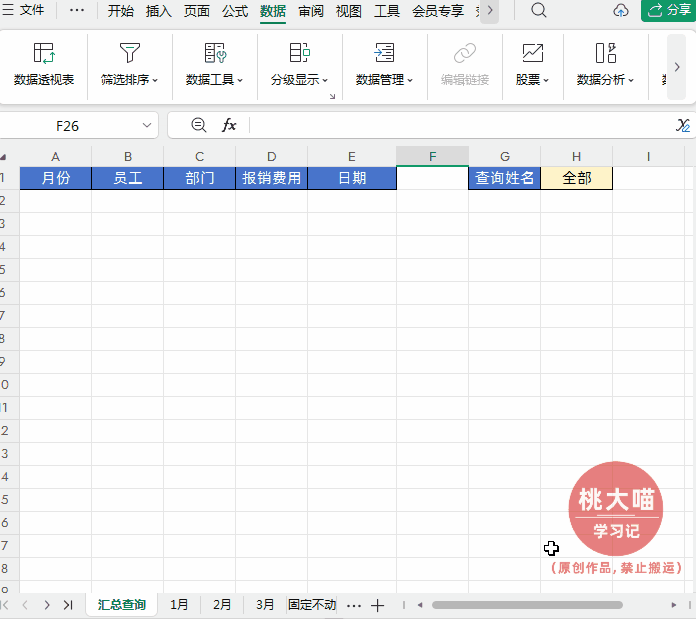Select the 日期 header cell

tap(352, 178)
